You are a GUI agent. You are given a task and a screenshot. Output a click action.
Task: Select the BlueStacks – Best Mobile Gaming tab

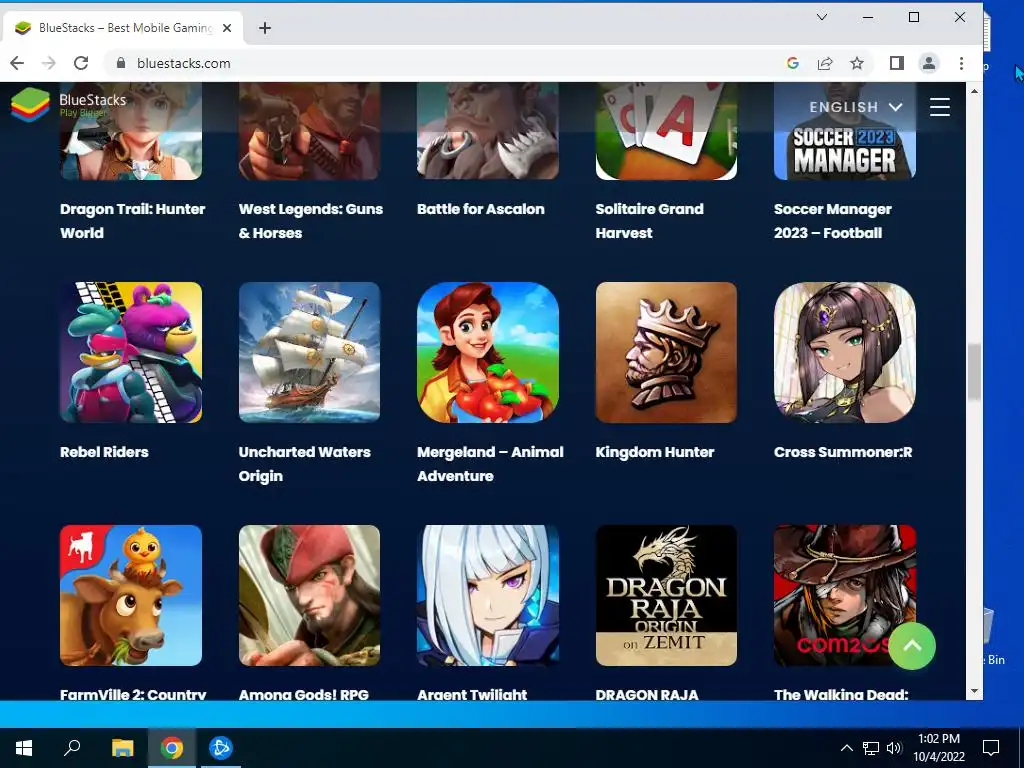(x=123, y=28)
